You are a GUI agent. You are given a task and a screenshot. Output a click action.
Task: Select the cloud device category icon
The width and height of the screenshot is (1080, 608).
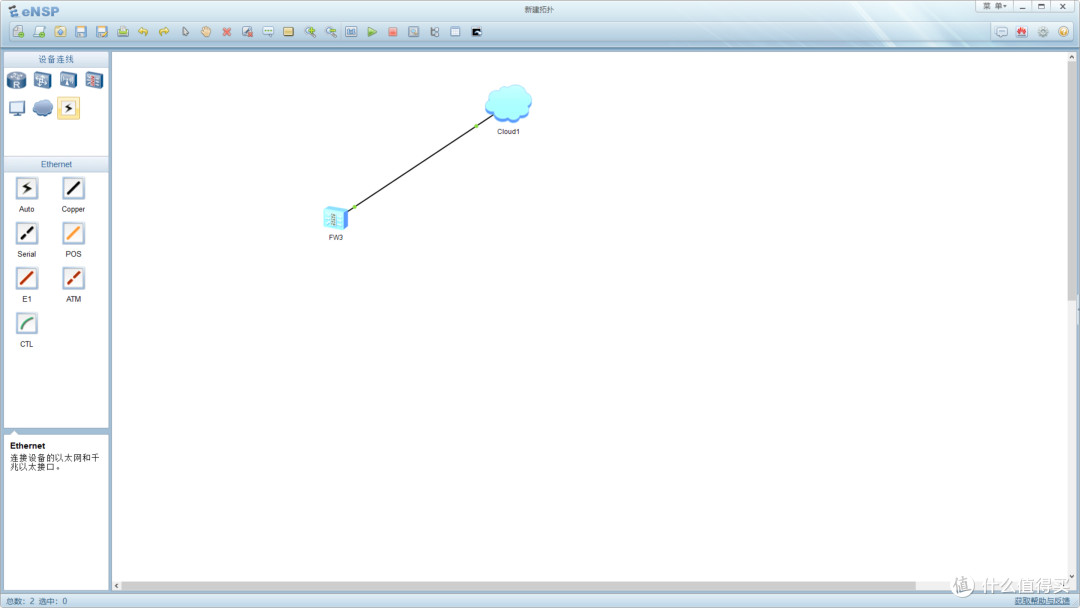(x=43, y=108)
